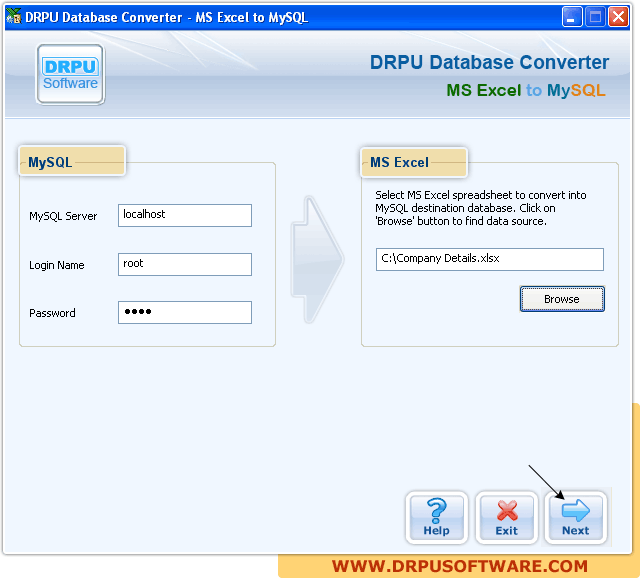Click the Password input field
The image size is (640, 578).
coord(185,312)
